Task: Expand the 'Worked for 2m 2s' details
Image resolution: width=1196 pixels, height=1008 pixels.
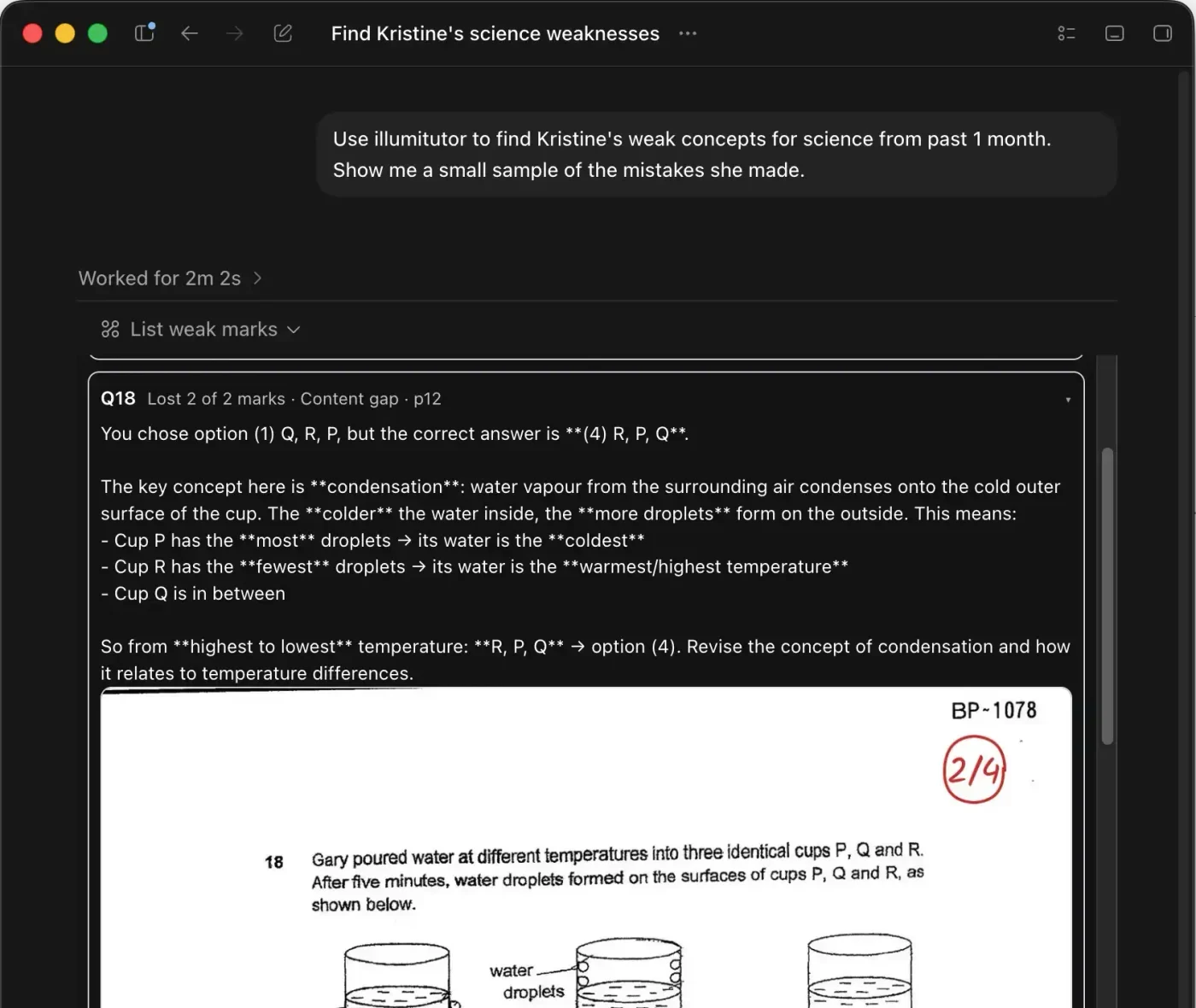Action: (170, 278)
